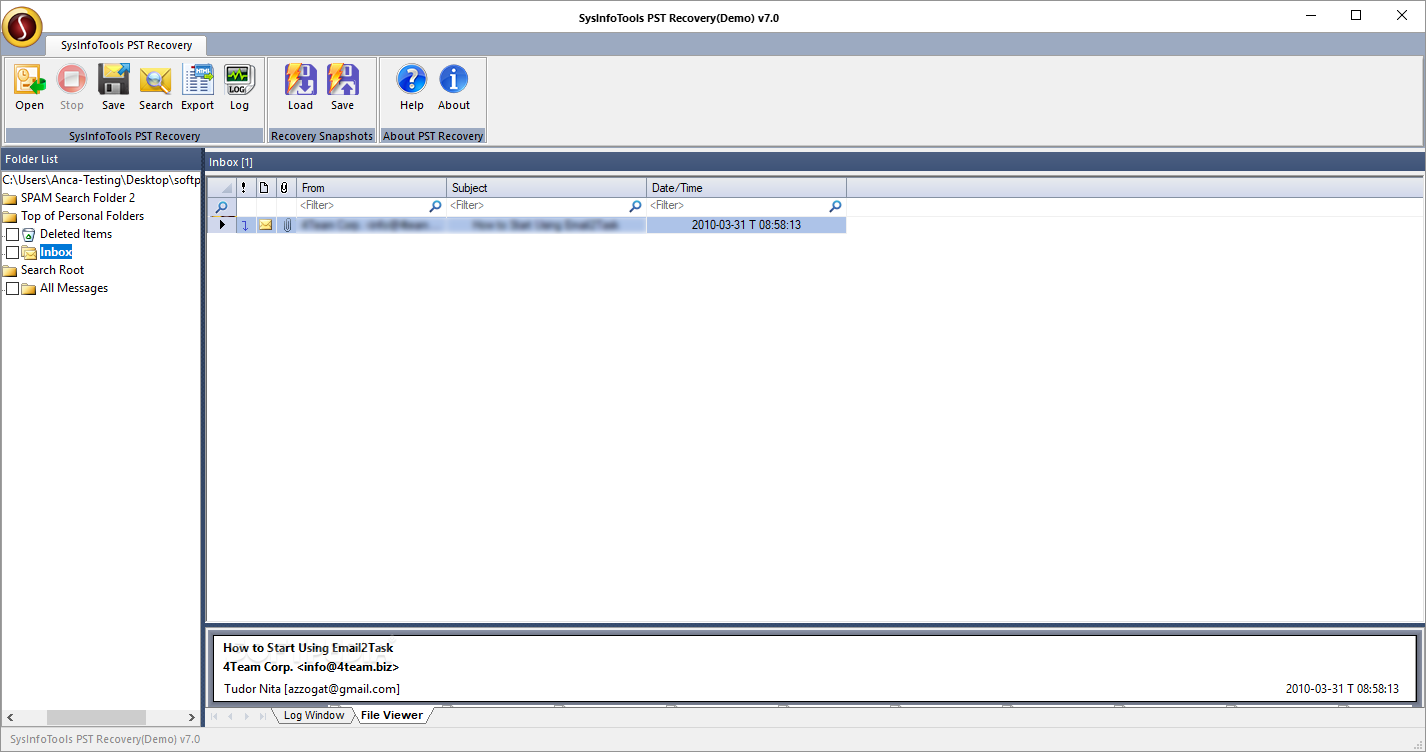Click recipient 'Tudor Nita [azzogat@gmail.com]'

(x=311, y=689)
